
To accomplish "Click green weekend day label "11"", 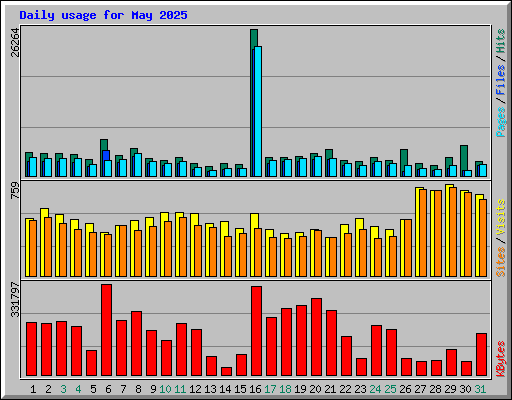I will click(180, 389).
